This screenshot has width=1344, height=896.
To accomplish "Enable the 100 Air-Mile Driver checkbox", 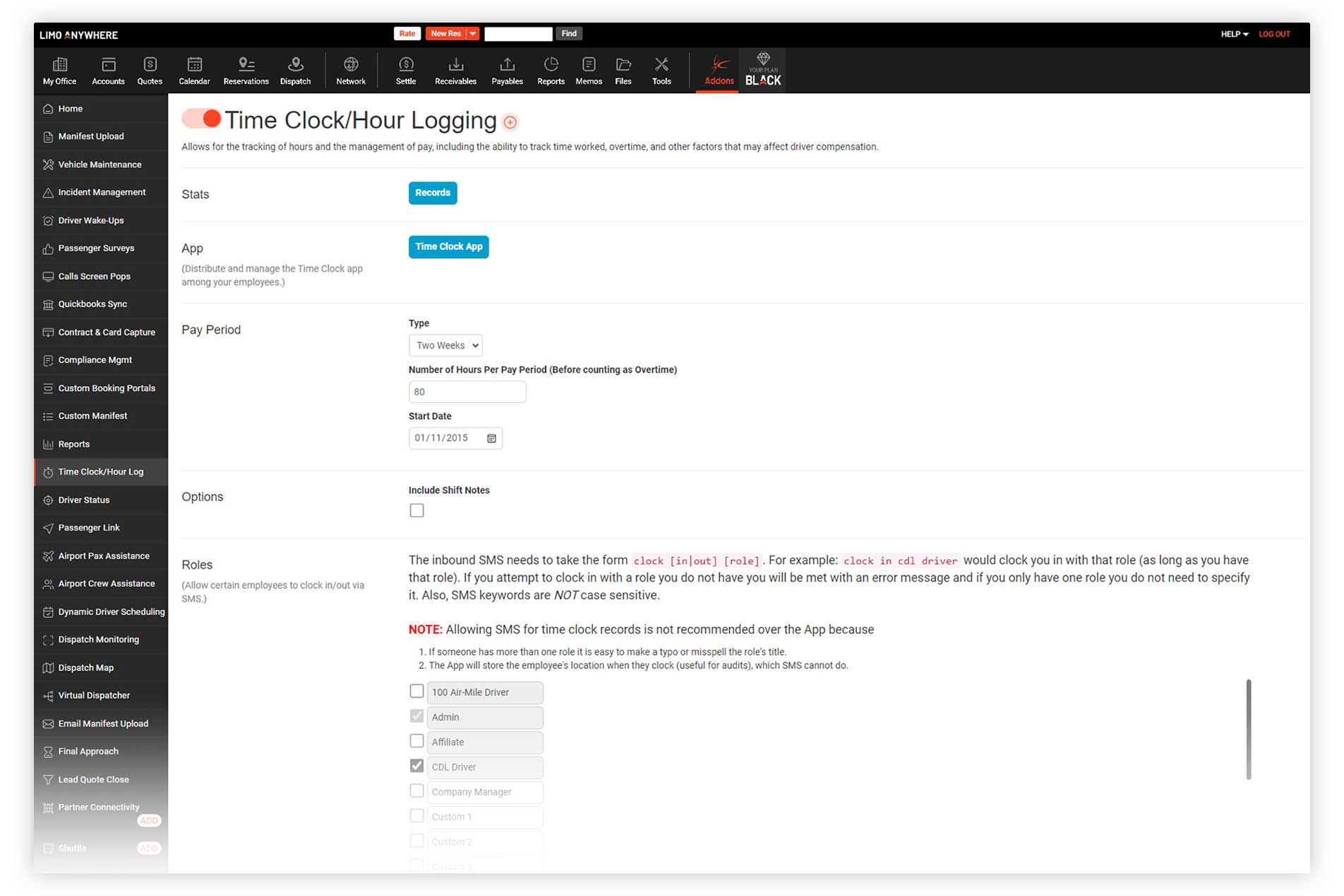I will (x=417, y=691).
